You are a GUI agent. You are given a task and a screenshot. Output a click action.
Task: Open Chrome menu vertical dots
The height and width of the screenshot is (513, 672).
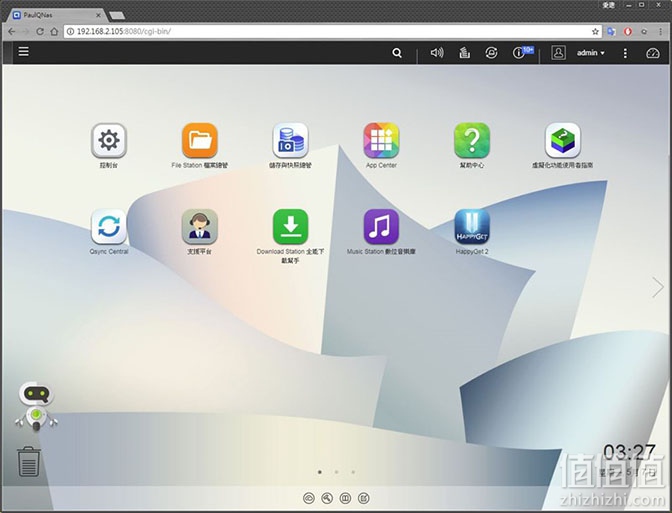(x=660, y=32)
